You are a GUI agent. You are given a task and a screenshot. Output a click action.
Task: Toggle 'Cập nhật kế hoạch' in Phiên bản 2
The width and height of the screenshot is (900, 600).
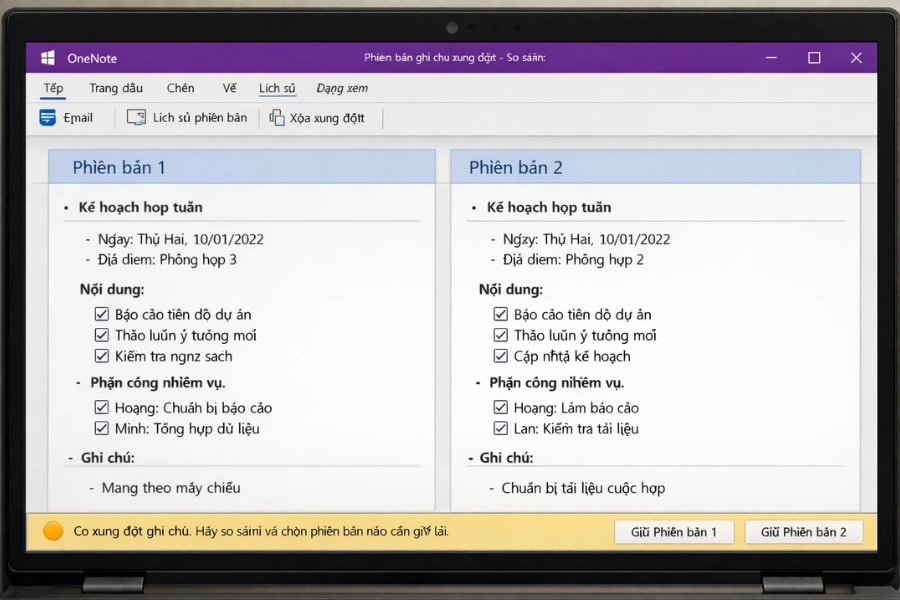(x=500, y=355)
